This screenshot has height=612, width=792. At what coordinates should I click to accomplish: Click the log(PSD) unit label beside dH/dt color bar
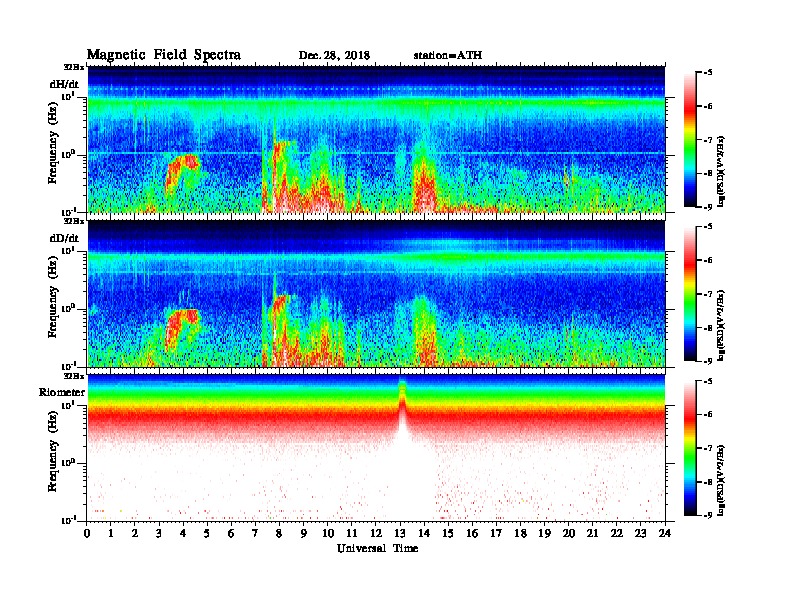tap(721, 172)
